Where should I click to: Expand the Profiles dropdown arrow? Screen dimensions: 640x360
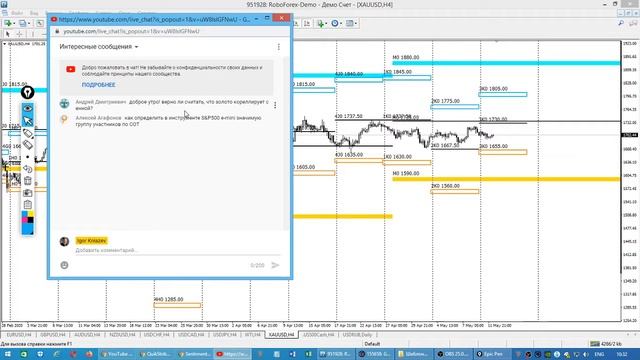(x=29, y=23)
